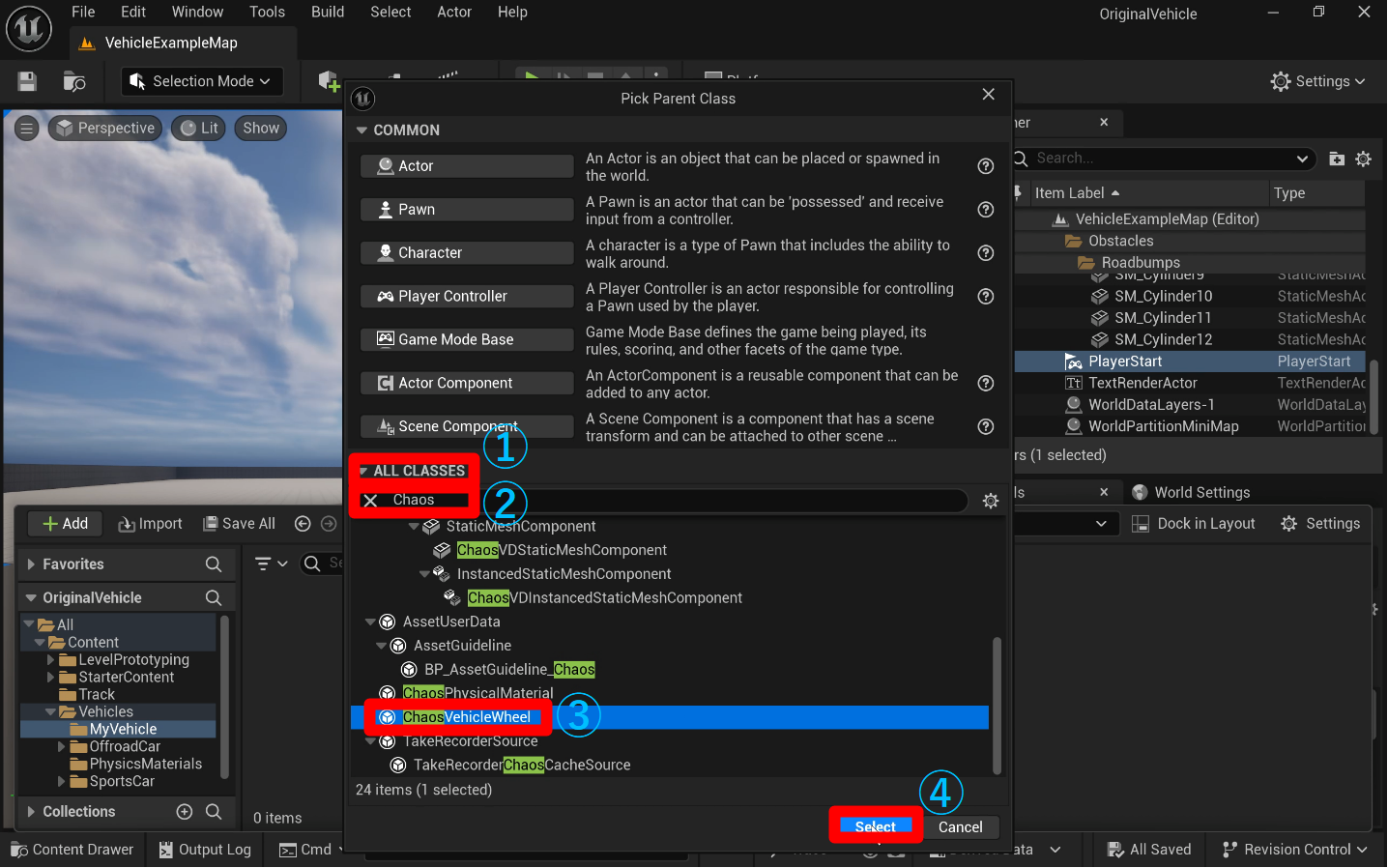Open the Actor menu
This screenshot has width=1388, height=868.
(454, 12)
